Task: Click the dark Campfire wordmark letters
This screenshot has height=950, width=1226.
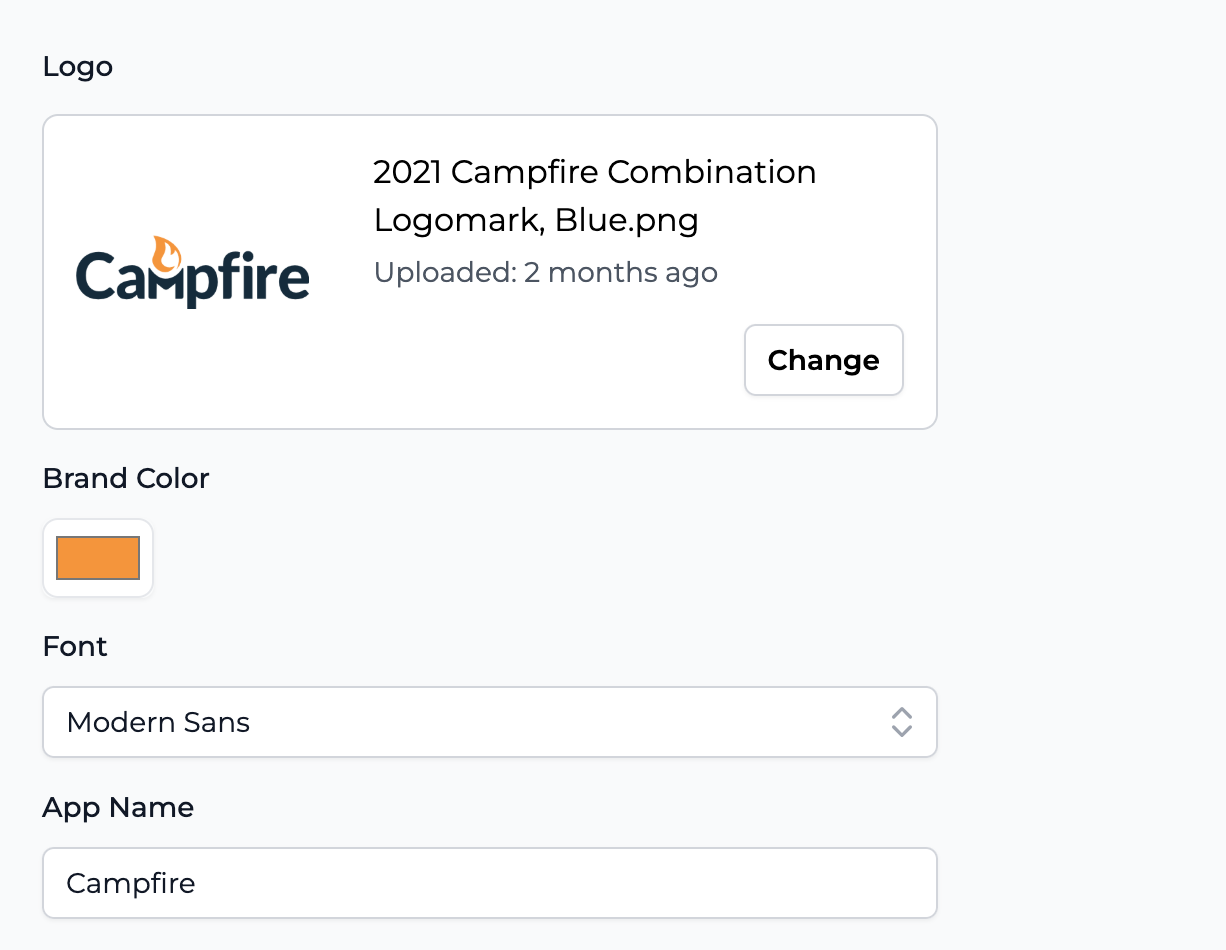Action: [x=193, y=278]
